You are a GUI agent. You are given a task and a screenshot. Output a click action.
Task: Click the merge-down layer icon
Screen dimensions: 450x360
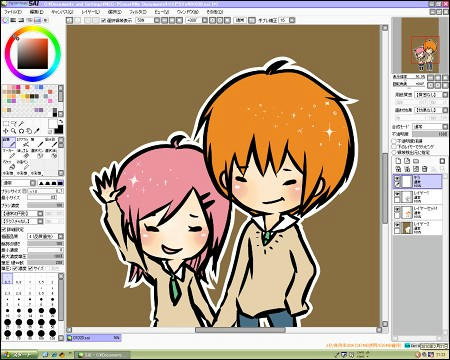[407, 169]
